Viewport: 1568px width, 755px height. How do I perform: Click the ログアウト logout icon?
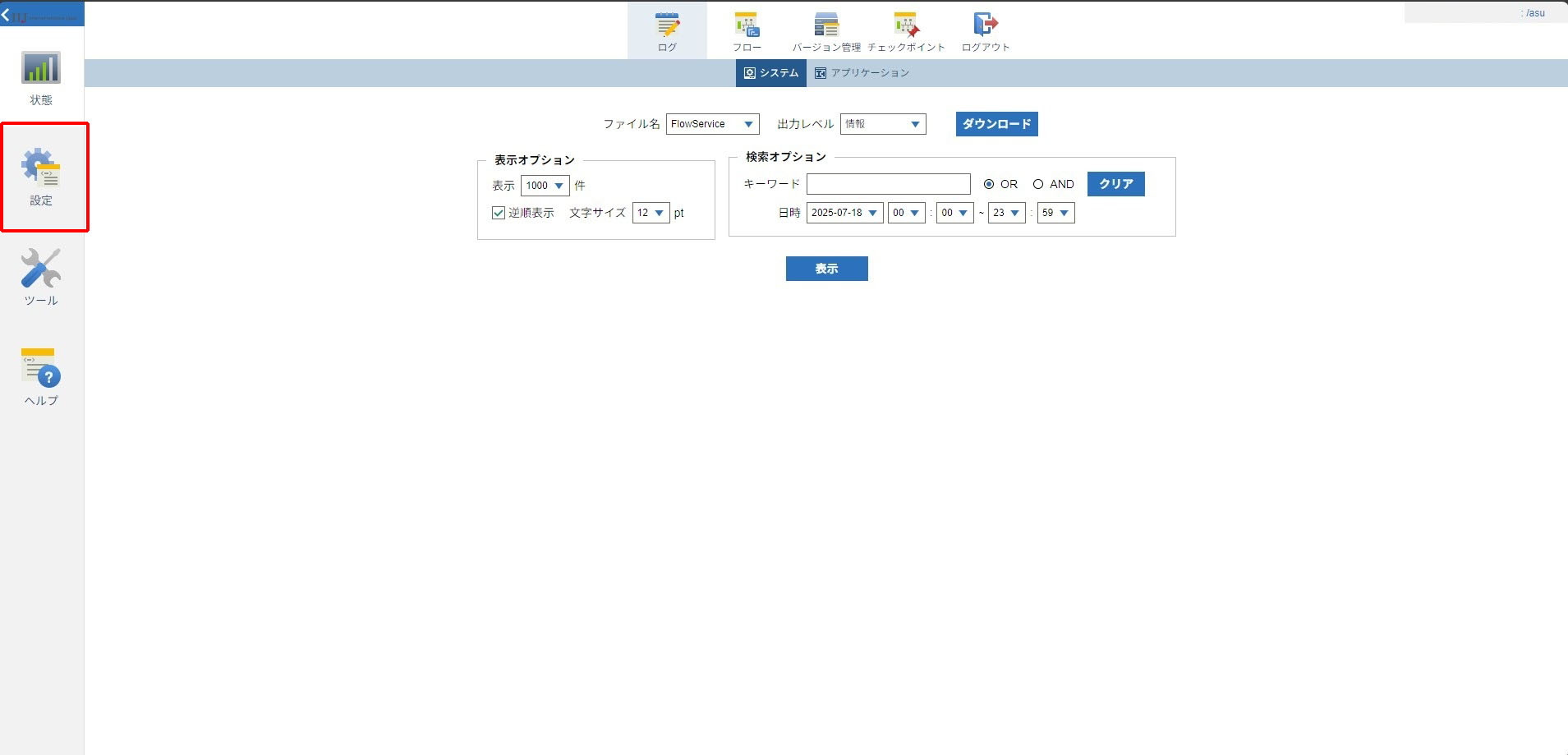985,26
